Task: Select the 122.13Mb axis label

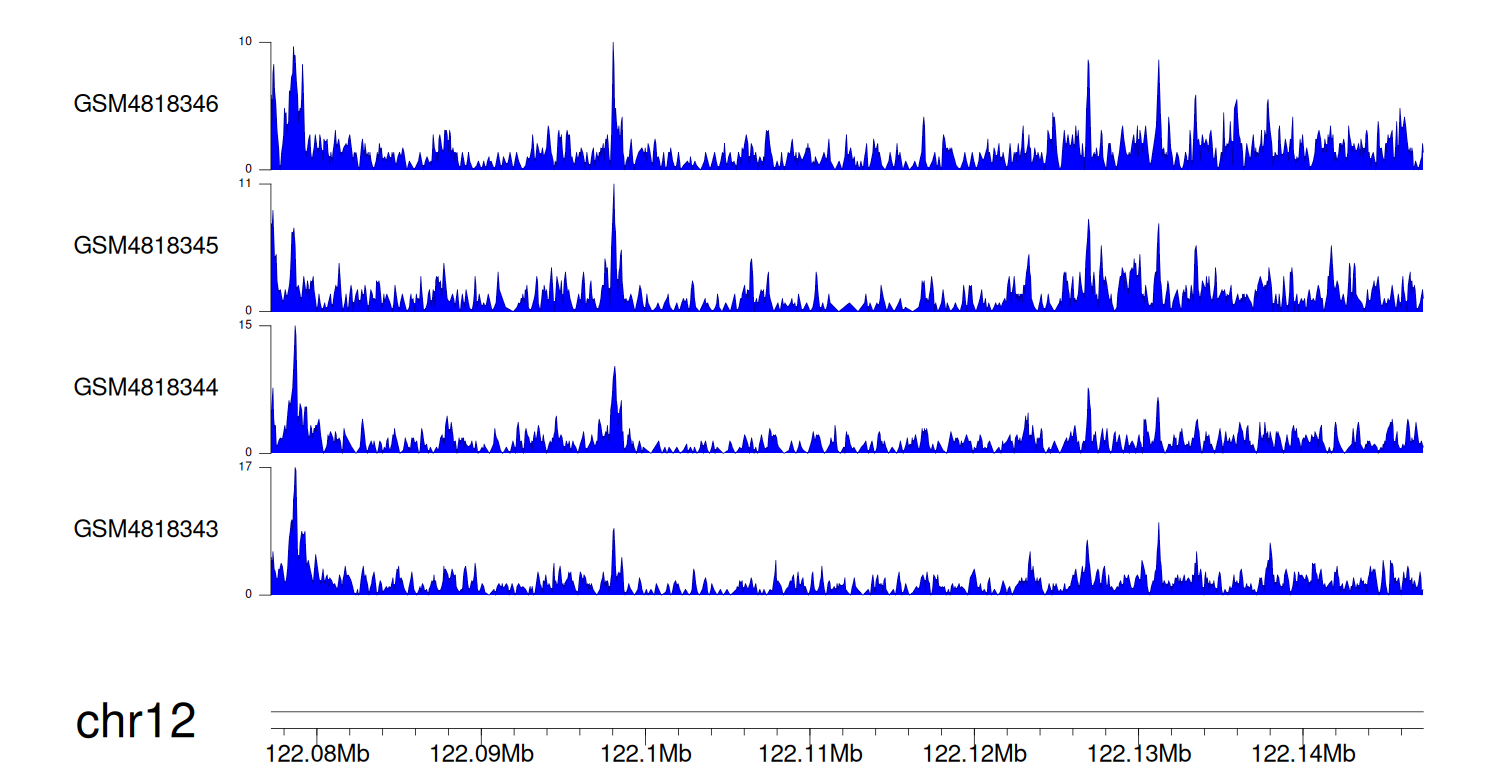Action: (1138, 753)
